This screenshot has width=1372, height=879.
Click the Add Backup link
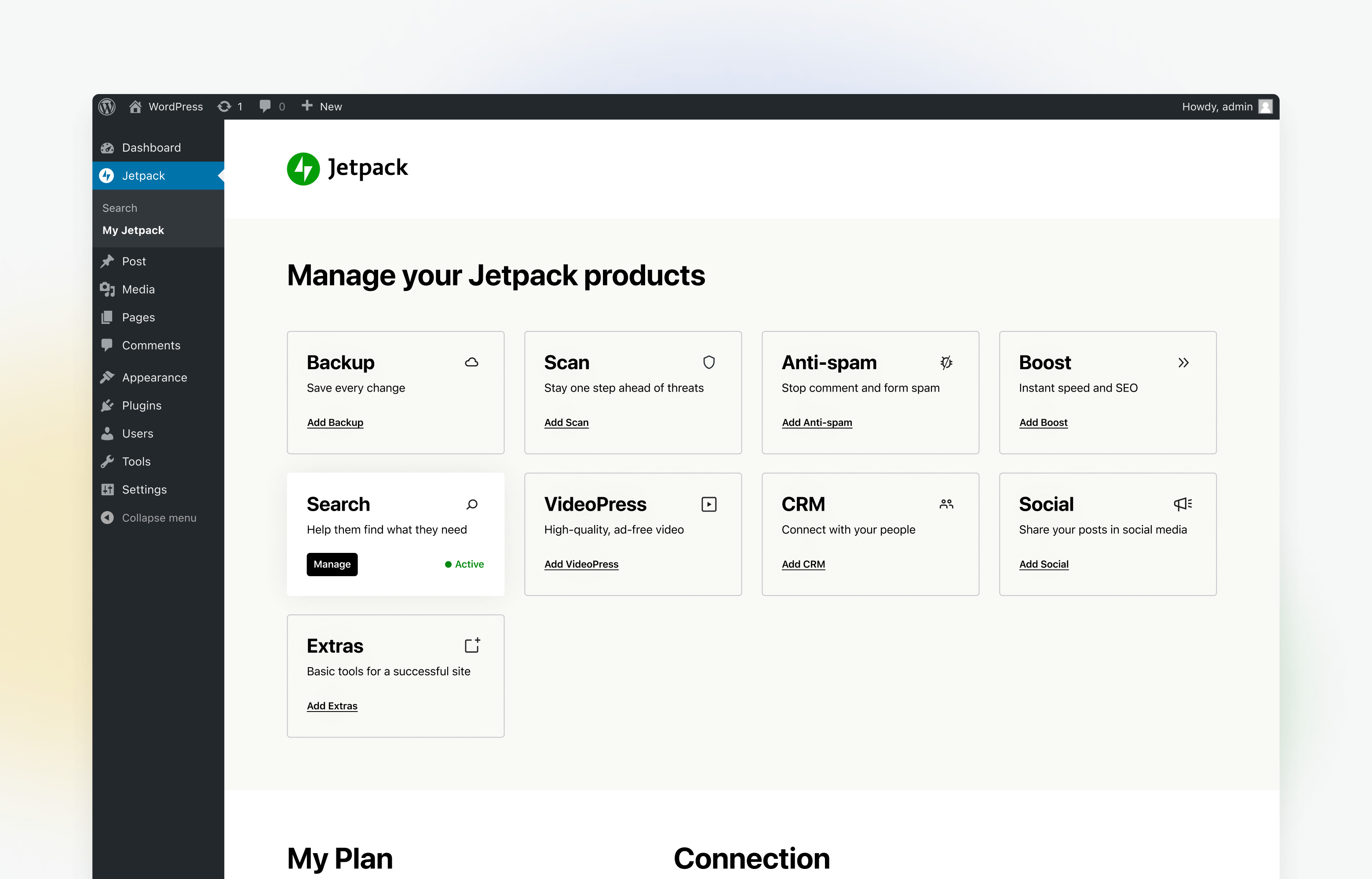335,422
